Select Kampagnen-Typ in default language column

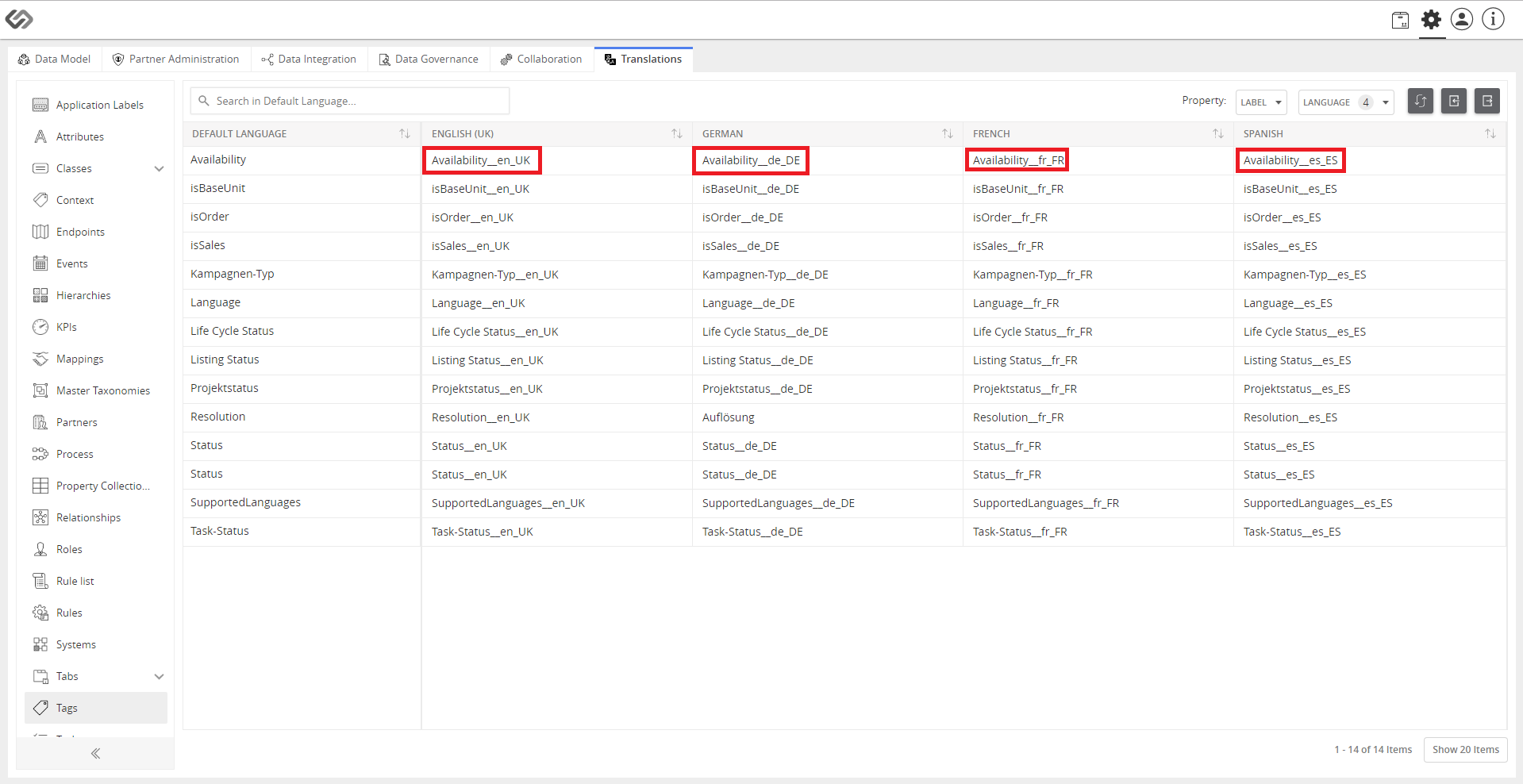[x=302, y=274]
